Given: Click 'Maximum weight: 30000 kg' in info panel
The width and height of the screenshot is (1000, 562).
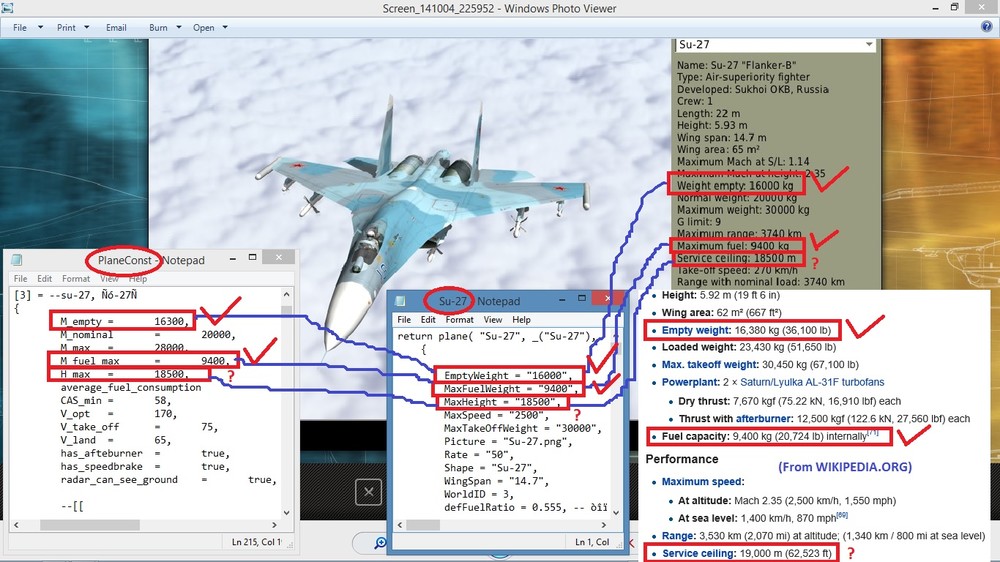Looking at the screenshot, I should click(743, 209).
